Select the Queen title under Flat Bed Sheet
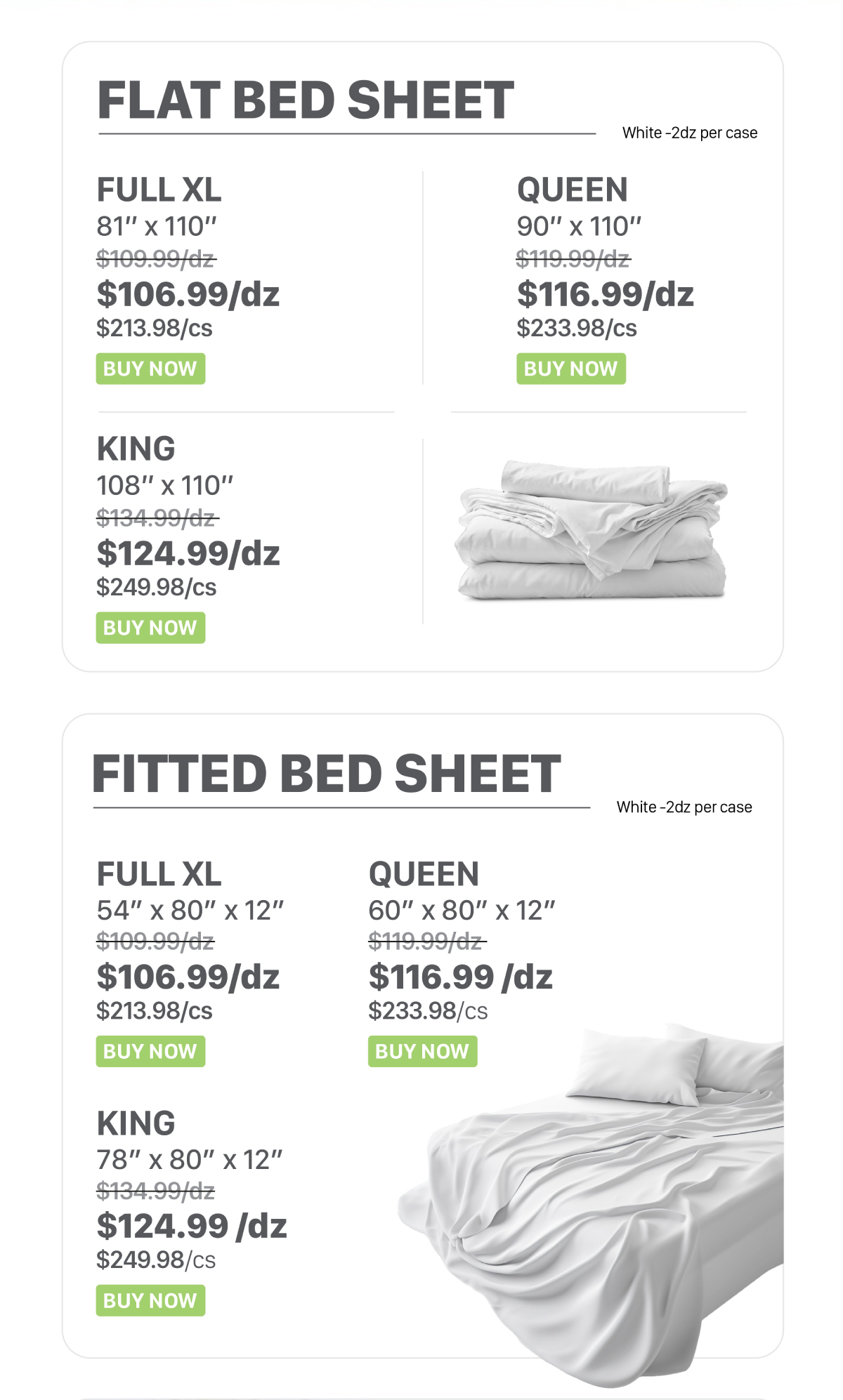Screen dimensions: 843x1400 (x=572, y=190)
